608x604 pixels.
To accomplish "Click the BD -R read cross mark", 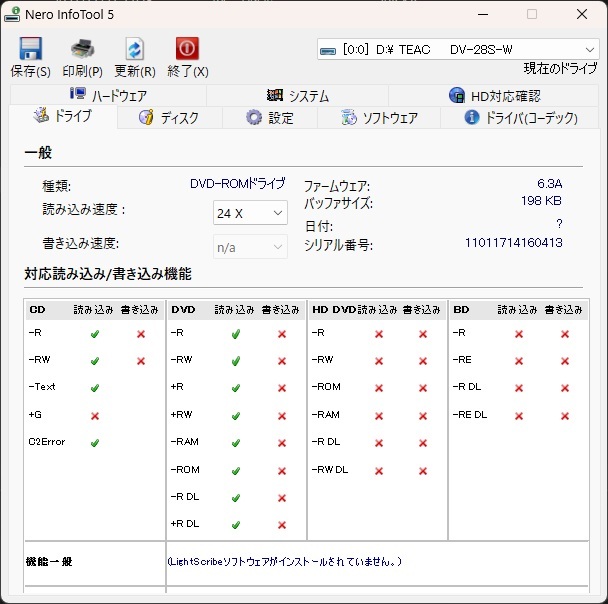I will click(x=519, y=334).
